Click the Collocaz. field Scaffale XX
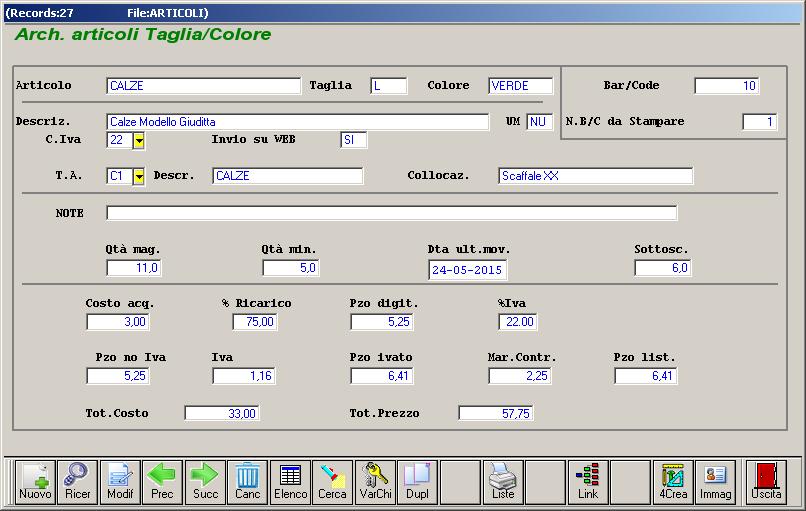 [x=595, y=176]
